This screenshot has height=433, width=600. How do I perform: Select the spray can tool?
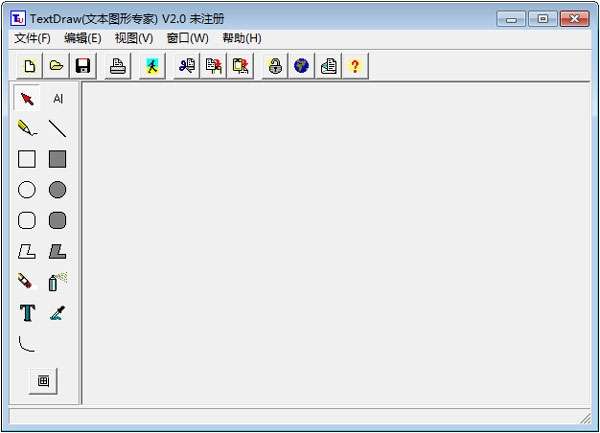[x=57, y=282]
